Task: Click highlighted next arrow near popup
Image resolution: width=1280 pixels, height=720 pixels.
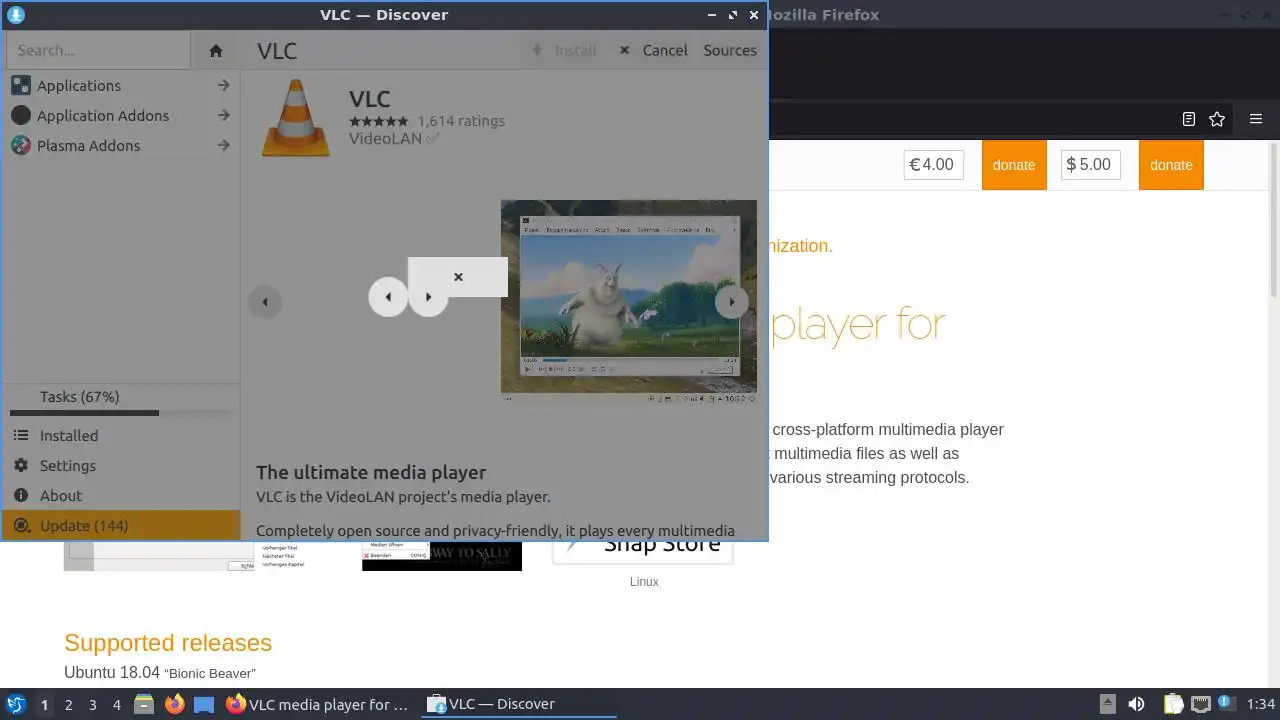Action: (428, 297)
